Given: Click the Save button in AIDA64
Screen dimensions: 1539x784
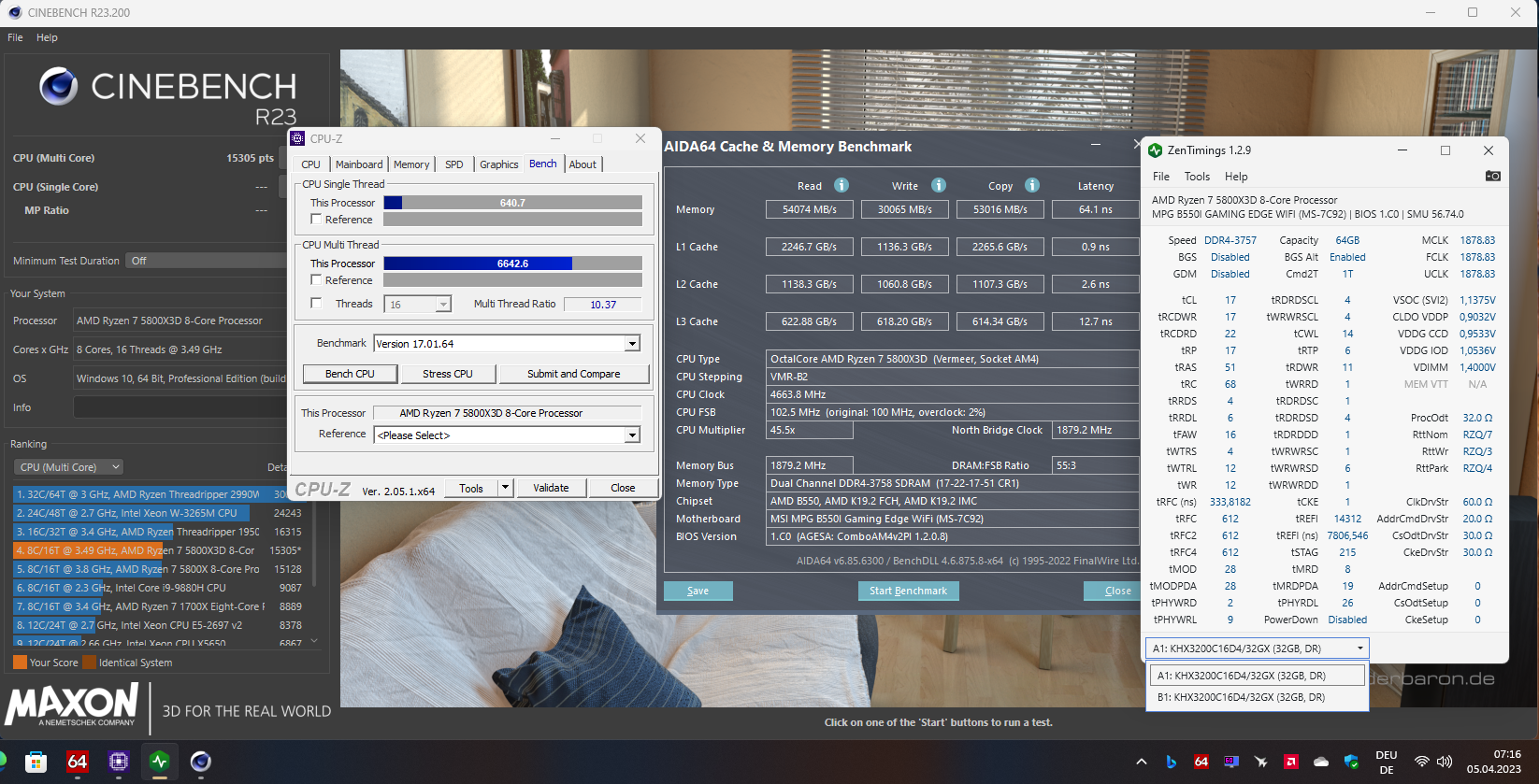Looking at the screenshot, I should click(x=698, y=591).
